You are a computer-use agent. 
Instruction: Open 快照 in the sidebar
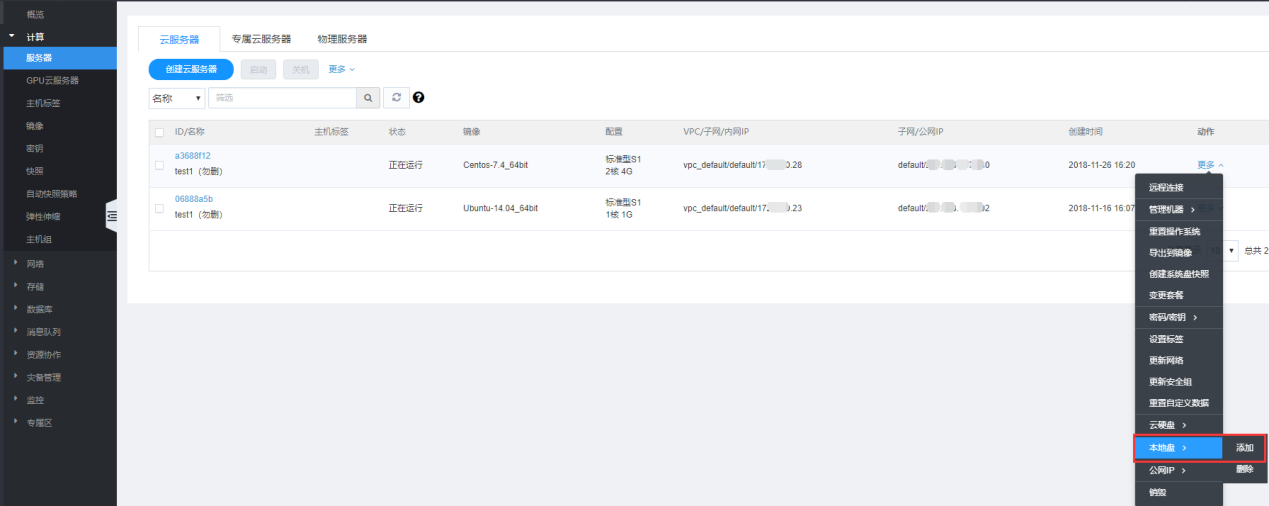pyautogui.click(x=35, y=171)
